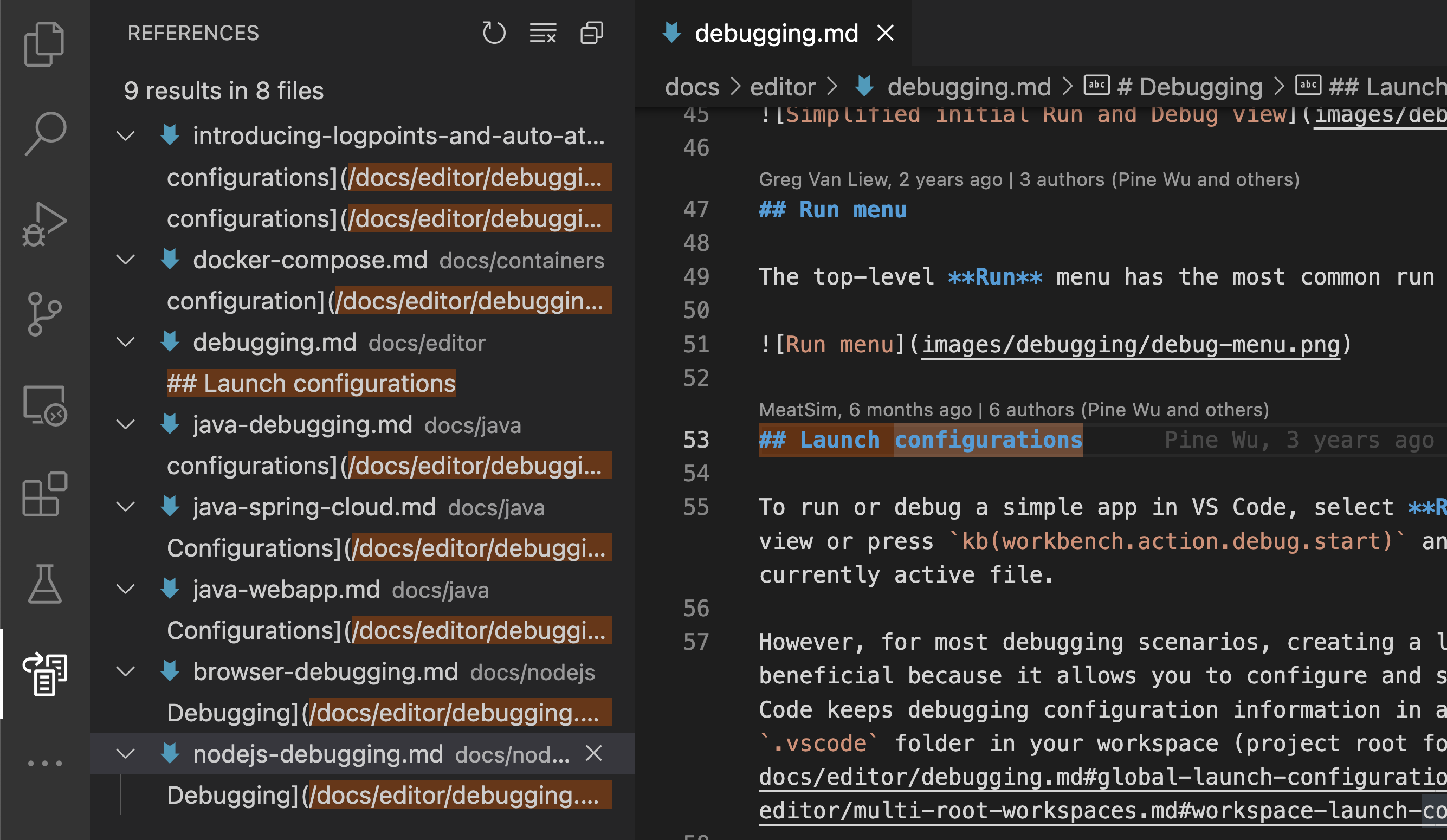The image size is (1447, 840).
Task: Clear all reference results
Action: [x=541, y=33]
